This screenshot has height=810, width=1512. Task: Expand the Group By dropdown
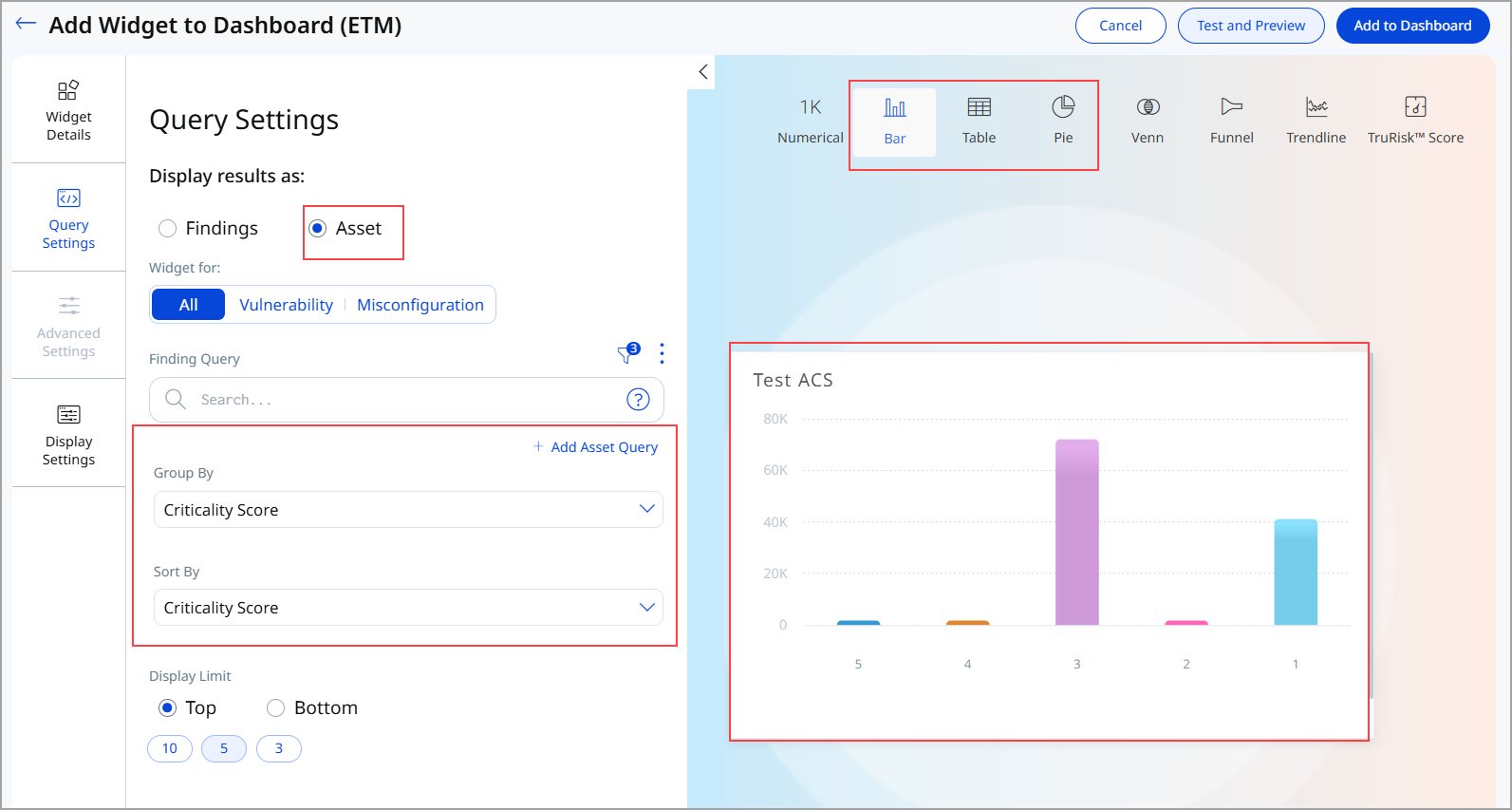[408, 510]
